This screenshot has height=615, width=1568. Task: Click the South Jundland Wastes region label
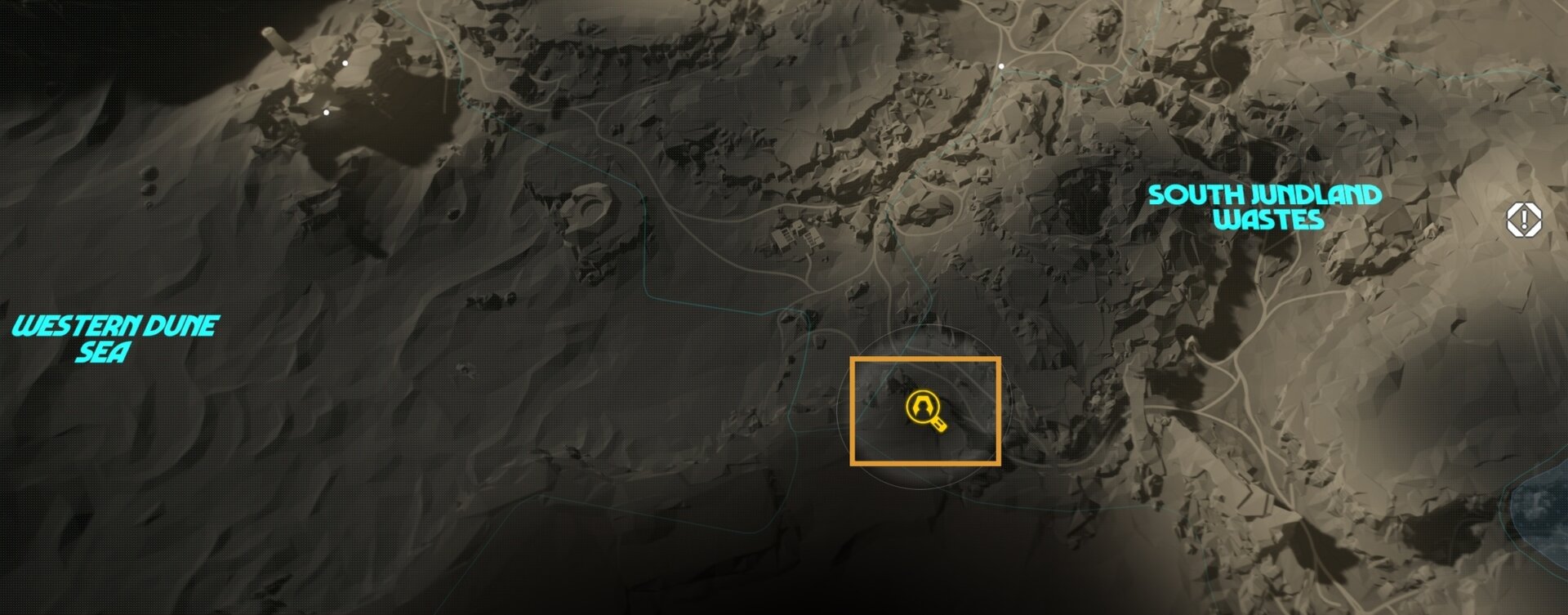click(1266, 207)
